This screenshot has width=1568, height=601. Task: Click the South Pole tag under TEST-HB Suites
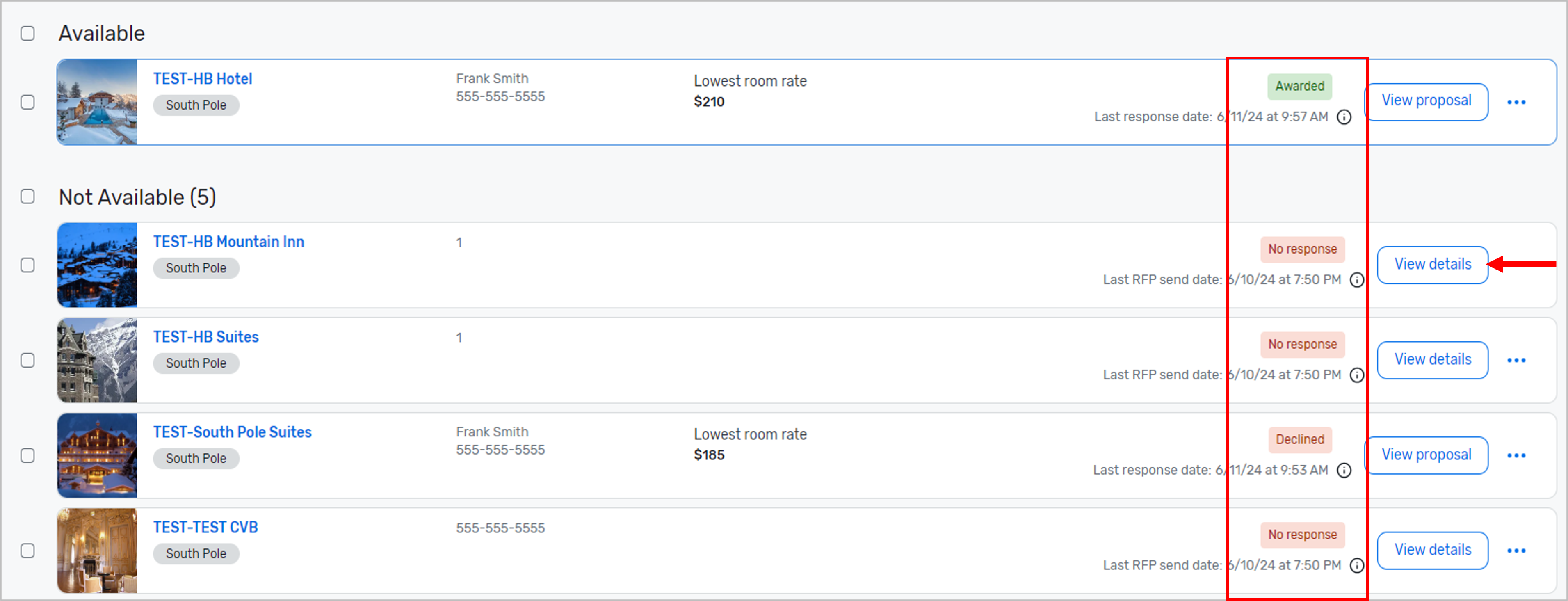(x=196, y=363)
